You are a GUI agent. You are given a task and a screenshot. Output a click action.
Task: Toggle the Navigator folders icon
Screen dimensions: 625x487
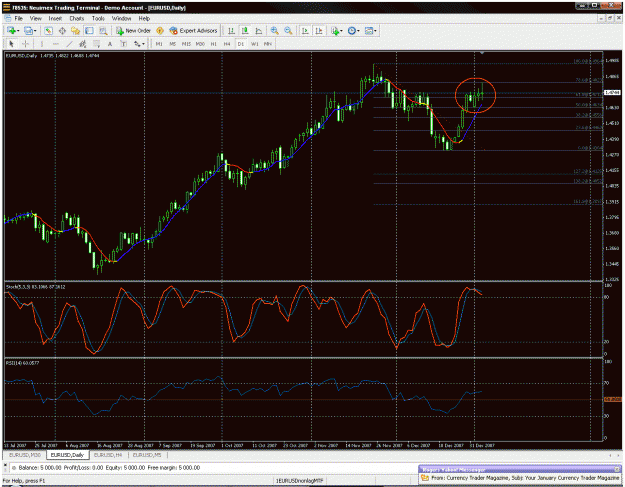point(75,31)
